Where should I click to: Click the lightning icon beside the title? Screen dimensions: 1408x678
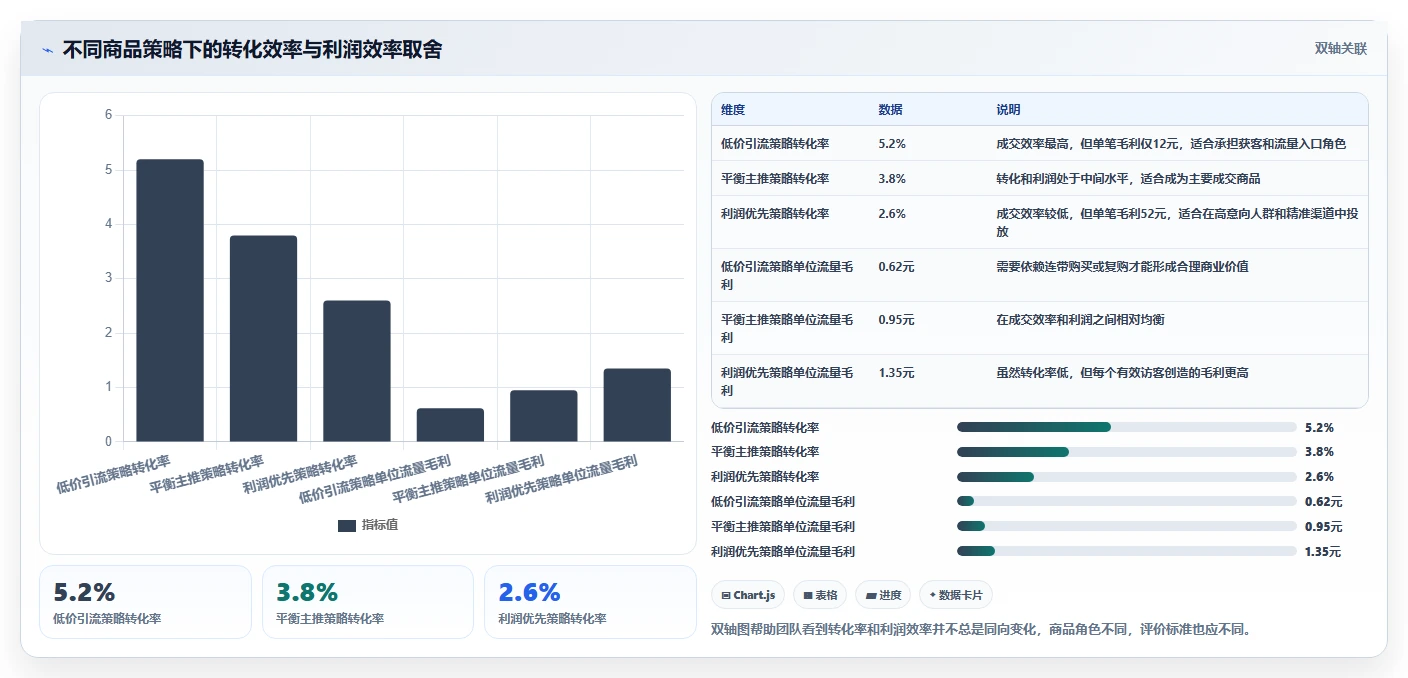[x=48, y=49]
